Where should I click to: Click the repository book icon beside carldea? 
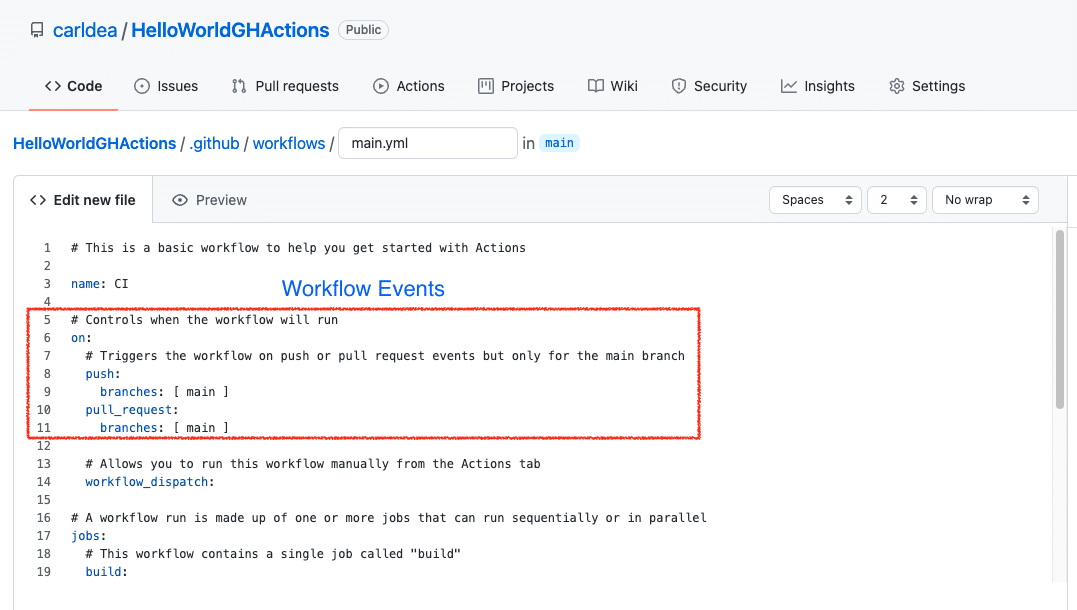click(x=37, y=30)
